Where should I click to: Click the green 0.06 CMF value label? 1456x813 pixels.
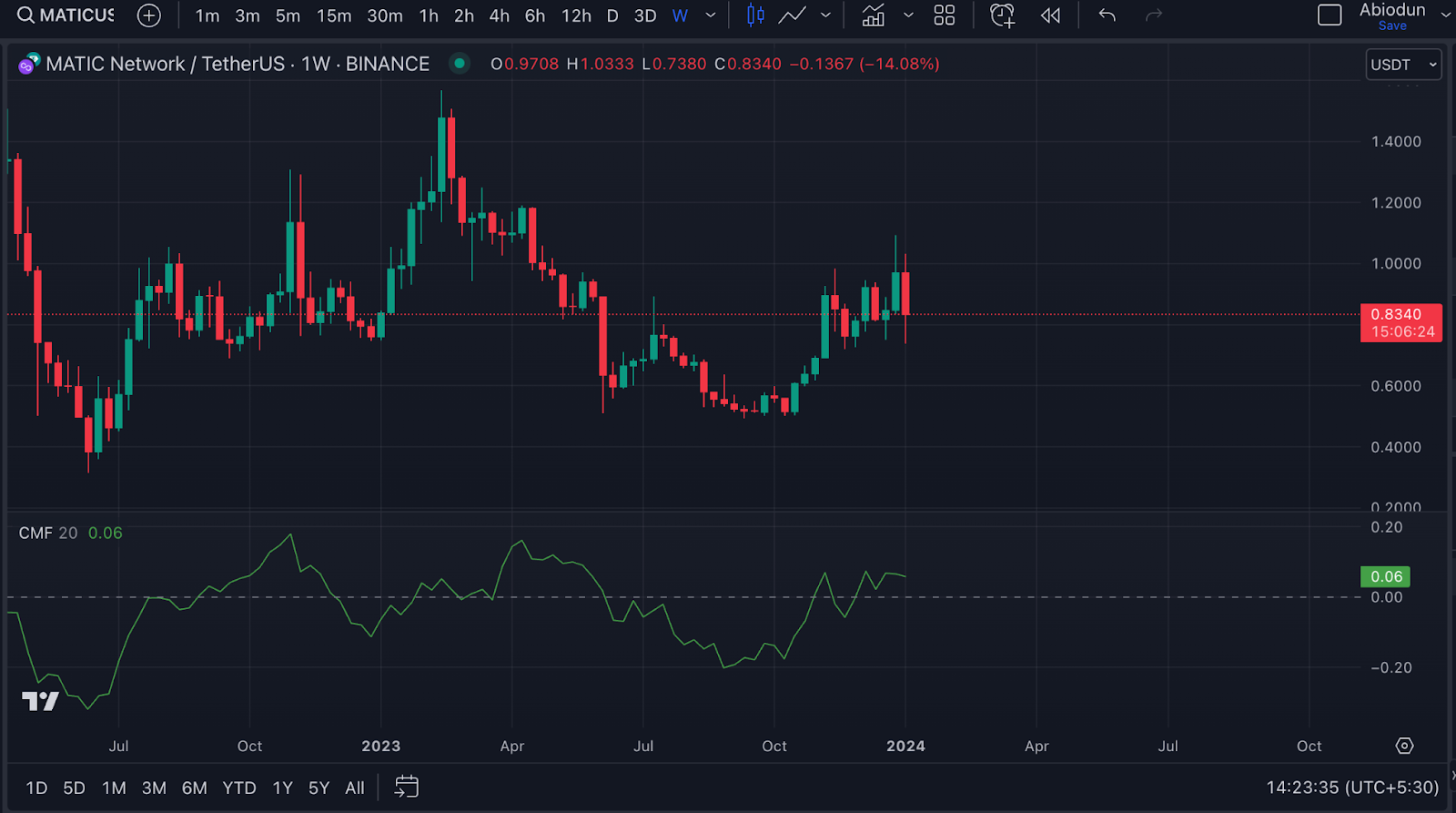1385,576
